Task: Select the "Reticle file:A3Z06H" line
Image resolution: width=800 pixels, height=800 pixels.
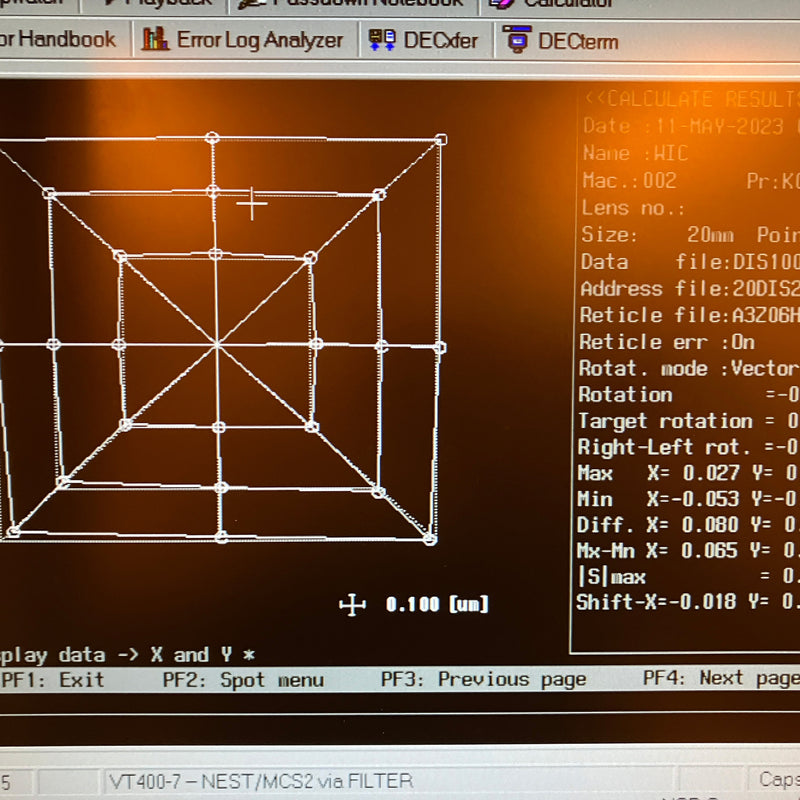Action: click(690, 315)
